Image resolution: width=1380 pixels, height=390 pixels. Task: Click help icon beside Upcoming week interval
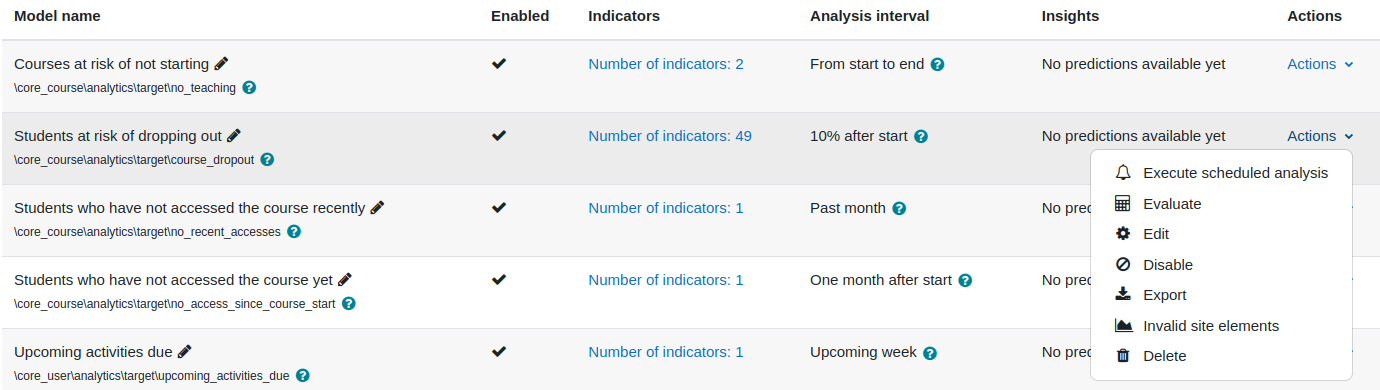930,353
